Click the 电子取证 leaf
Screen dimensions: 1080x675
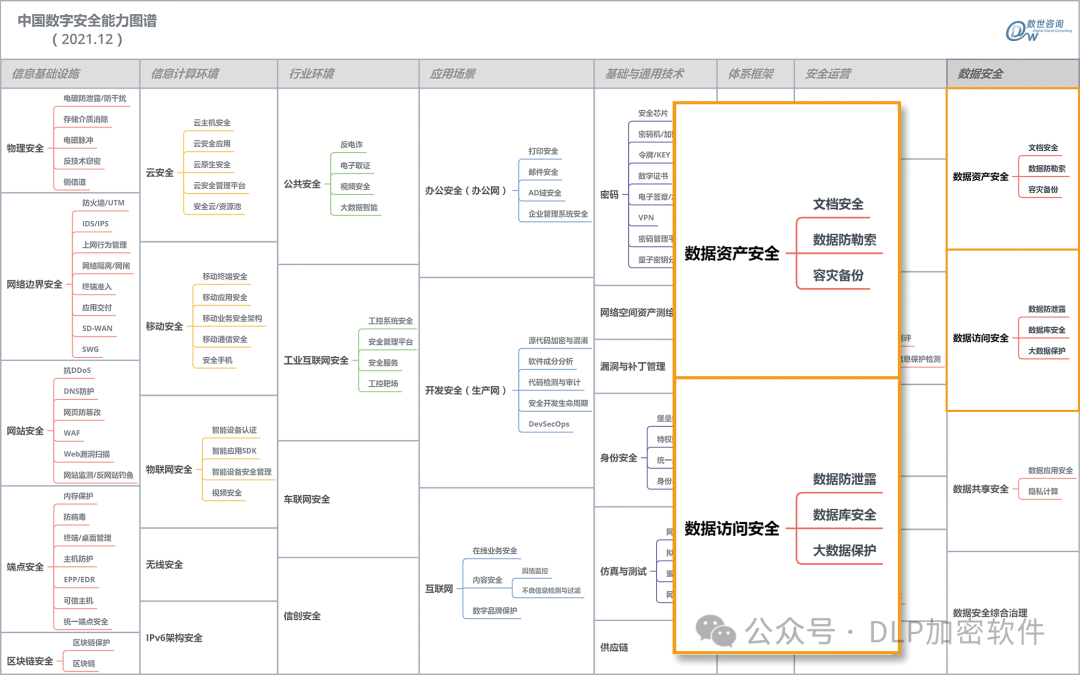(x=355, y=165)
